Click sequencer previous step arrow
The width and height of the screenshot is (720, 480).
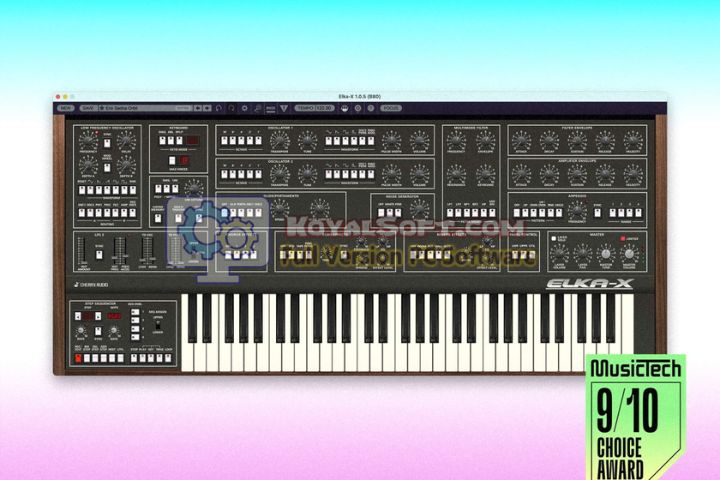(78, 316)
